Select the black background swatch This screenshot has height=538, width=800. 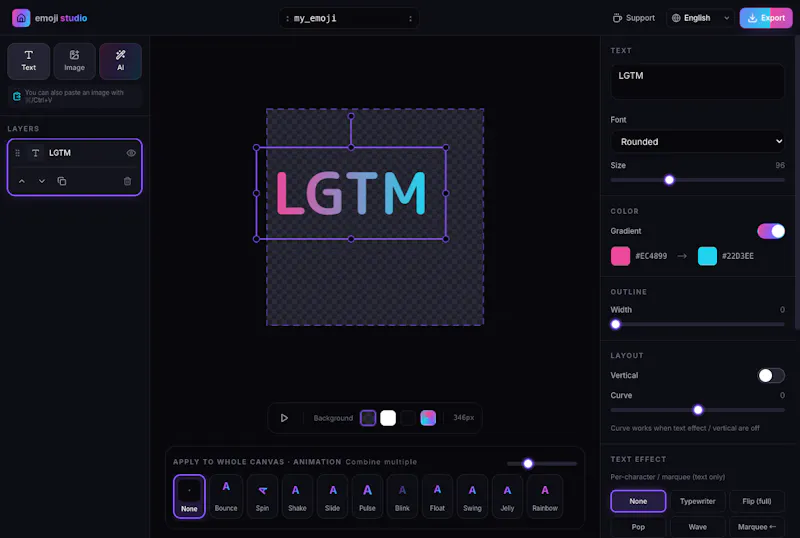pos(408,418)
